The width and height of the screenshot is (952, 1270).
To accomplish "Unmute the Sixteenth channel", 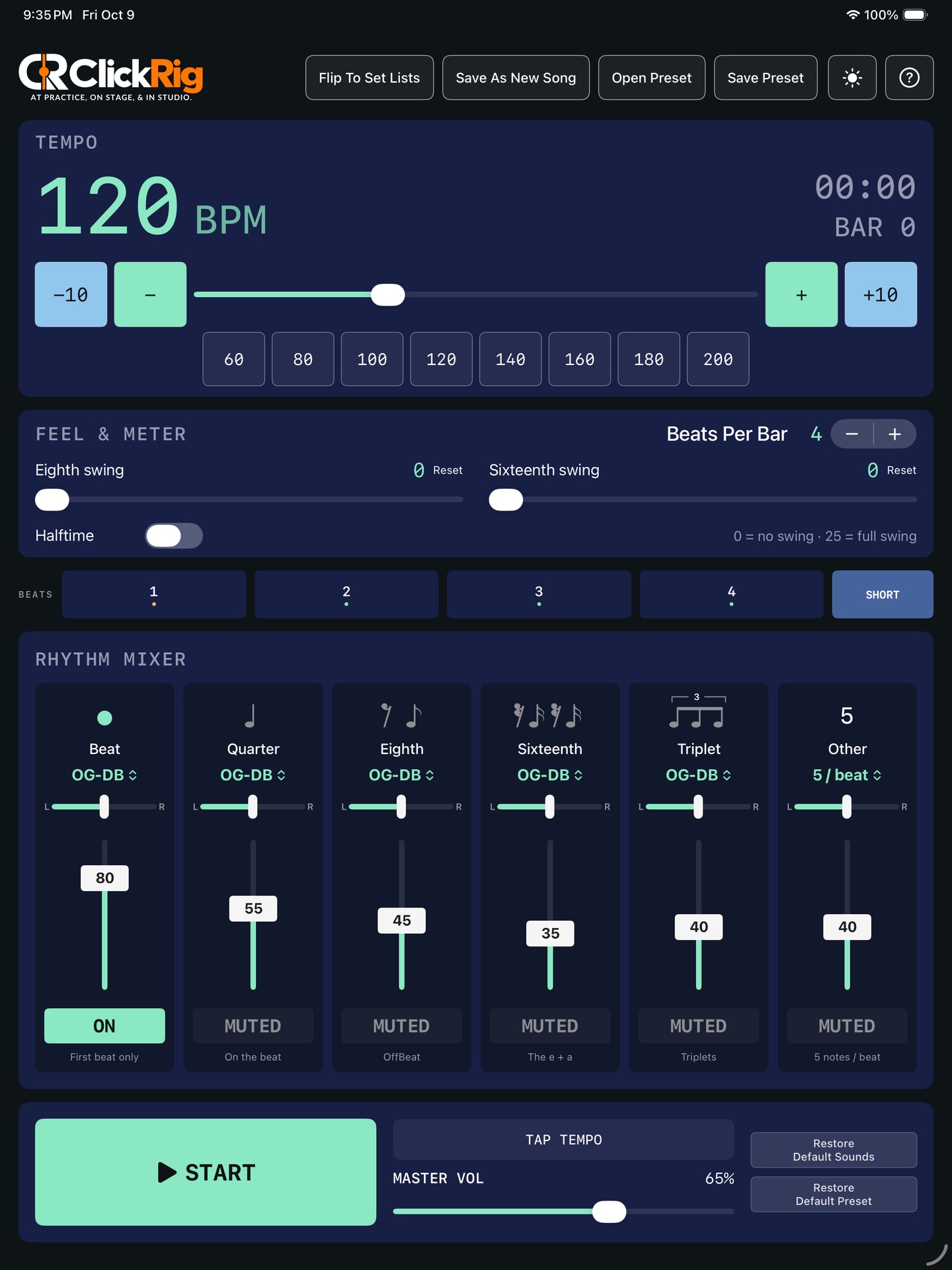I will (x=549, y=1026).
